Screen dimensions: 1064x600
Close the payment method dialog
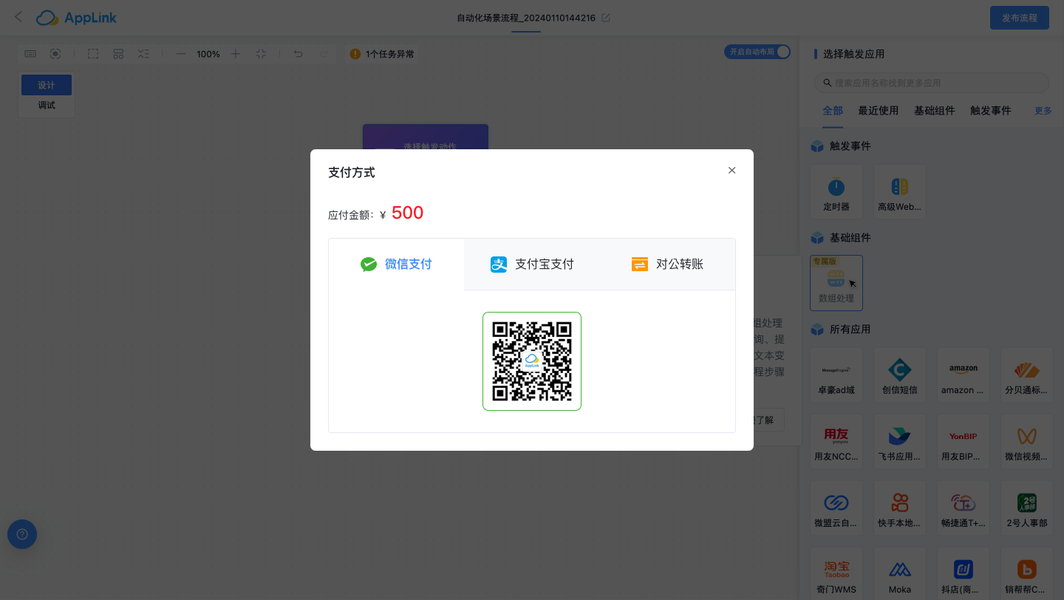point(732,170)
